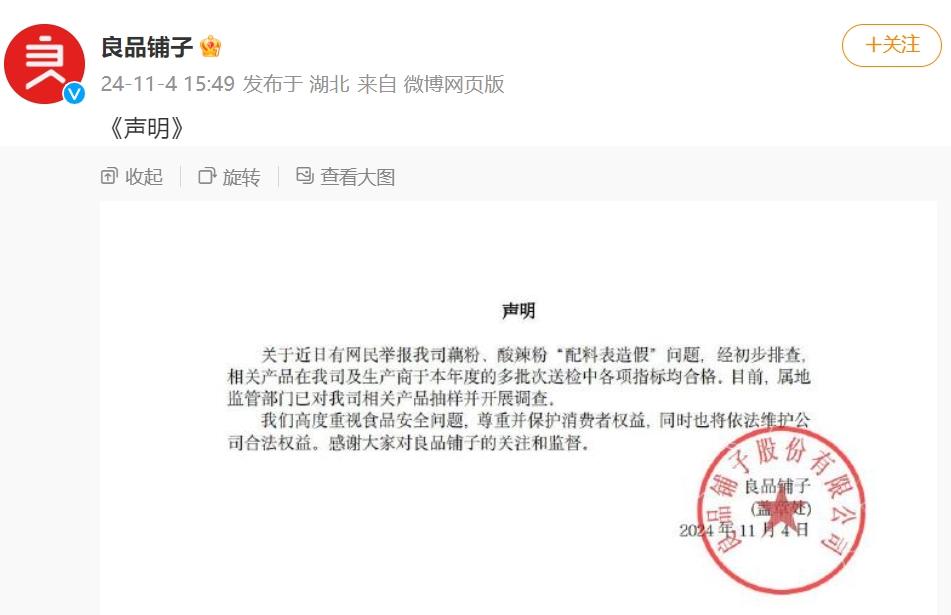Click the 《声明》 post text
951x615 pixels.
[x=146, y=128]
